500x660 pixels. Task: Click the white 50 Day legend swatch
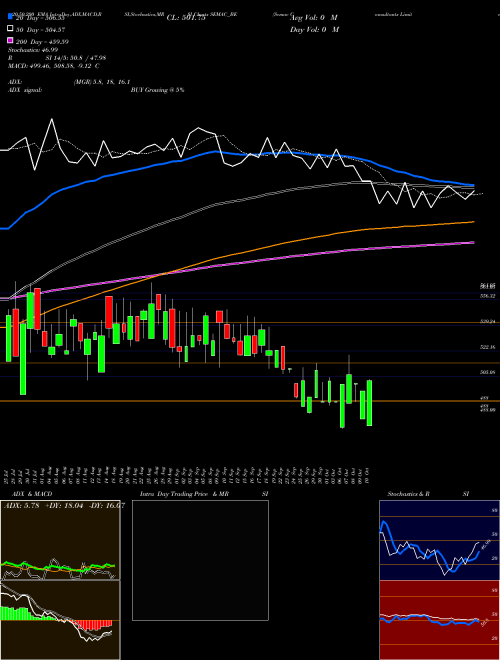(x=11, y=29)
